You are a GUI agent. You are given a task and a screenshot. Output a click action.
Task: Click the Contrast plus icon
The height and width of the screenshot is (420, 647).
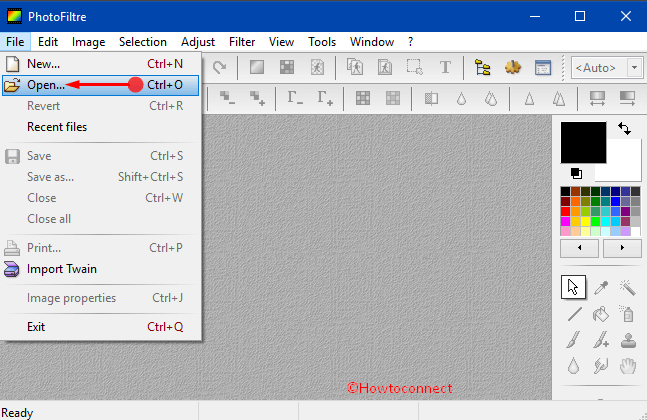[257, 98]
